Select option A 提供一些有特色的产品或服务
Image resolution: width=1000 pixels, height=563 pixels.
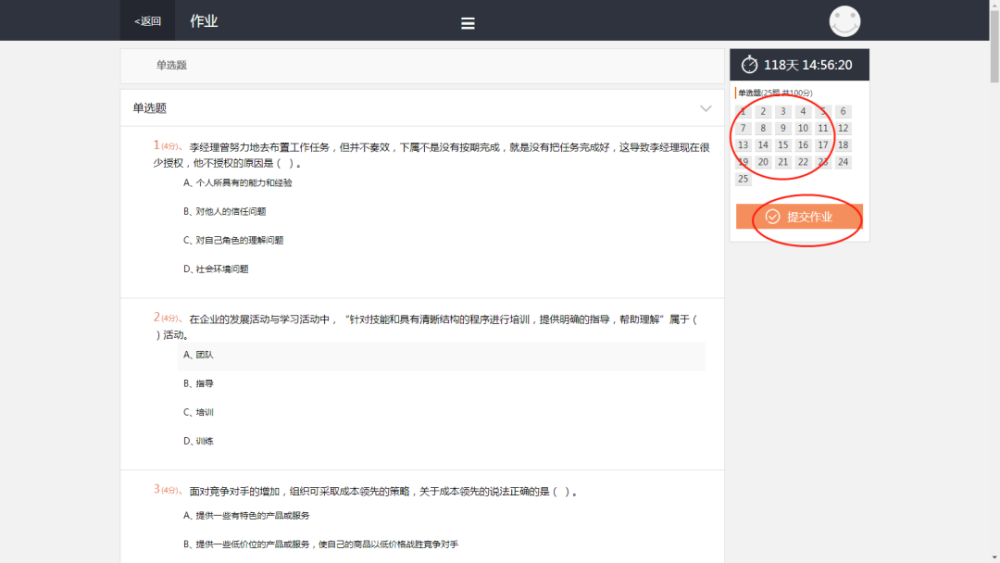(246, 516)
